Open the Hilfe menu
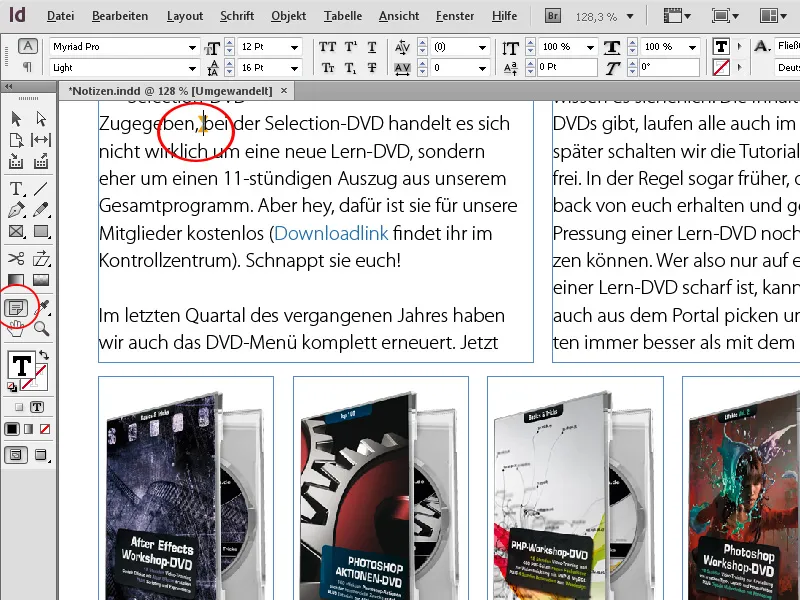Image resolution: width=800 pixels, height=600 pixels. pyautogui.click(x=504, y=16)
